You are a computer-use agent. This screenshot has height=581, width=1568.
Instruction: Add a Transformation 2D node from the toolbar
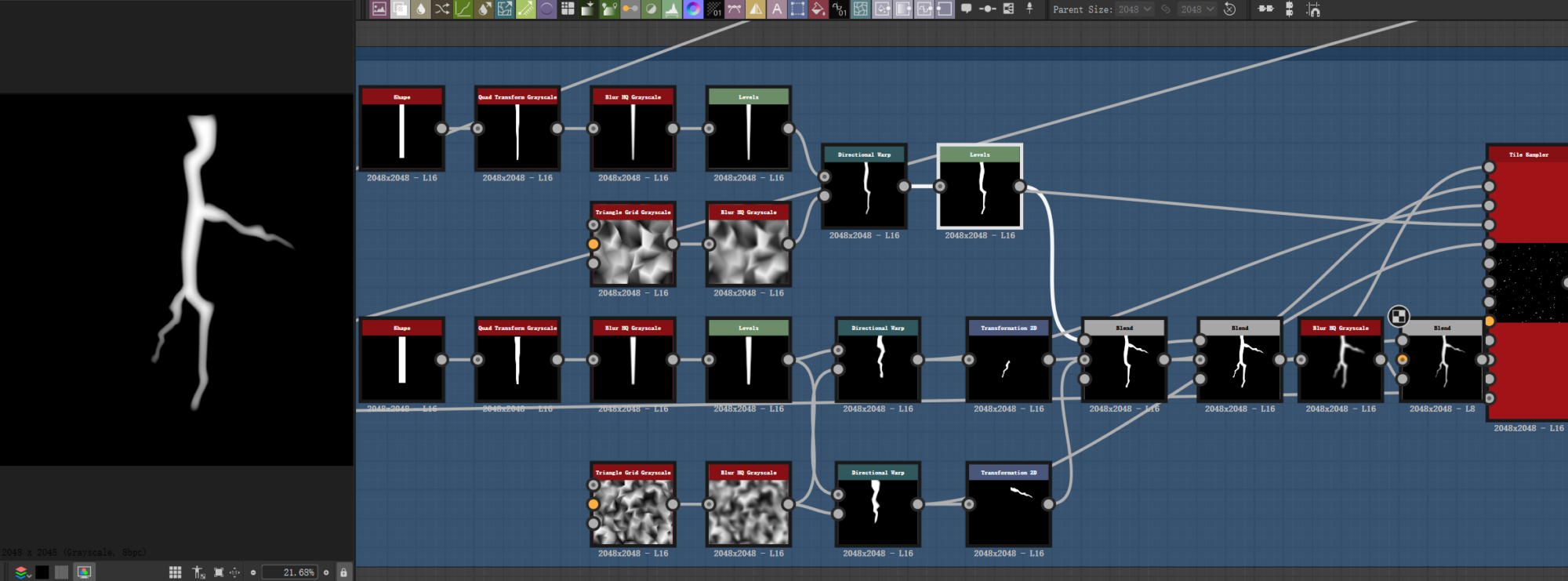click(797, 9)
